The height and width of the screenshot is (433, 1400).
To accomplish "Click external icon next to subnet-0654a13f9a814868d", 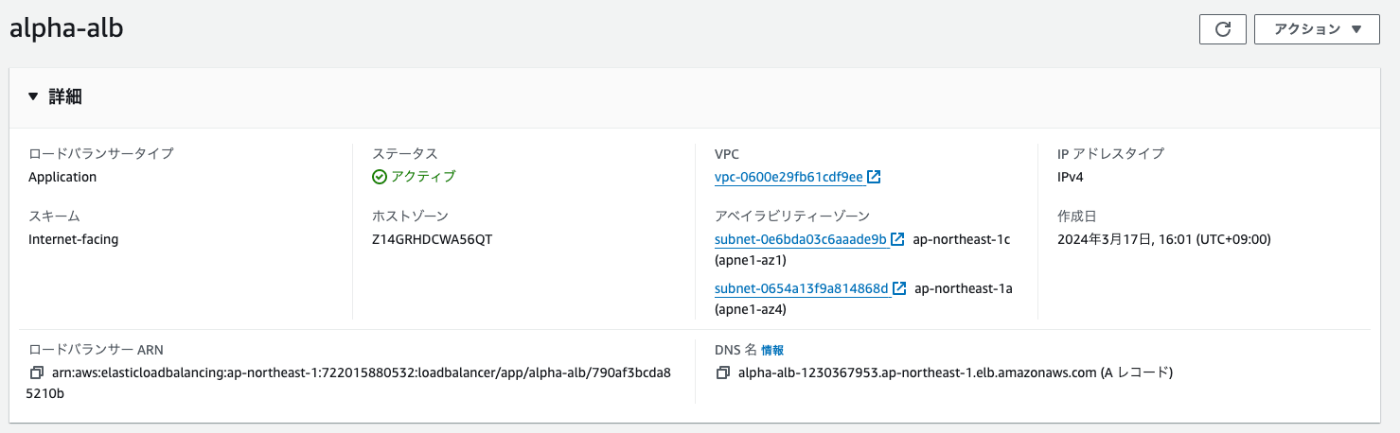I will point(900,289).
